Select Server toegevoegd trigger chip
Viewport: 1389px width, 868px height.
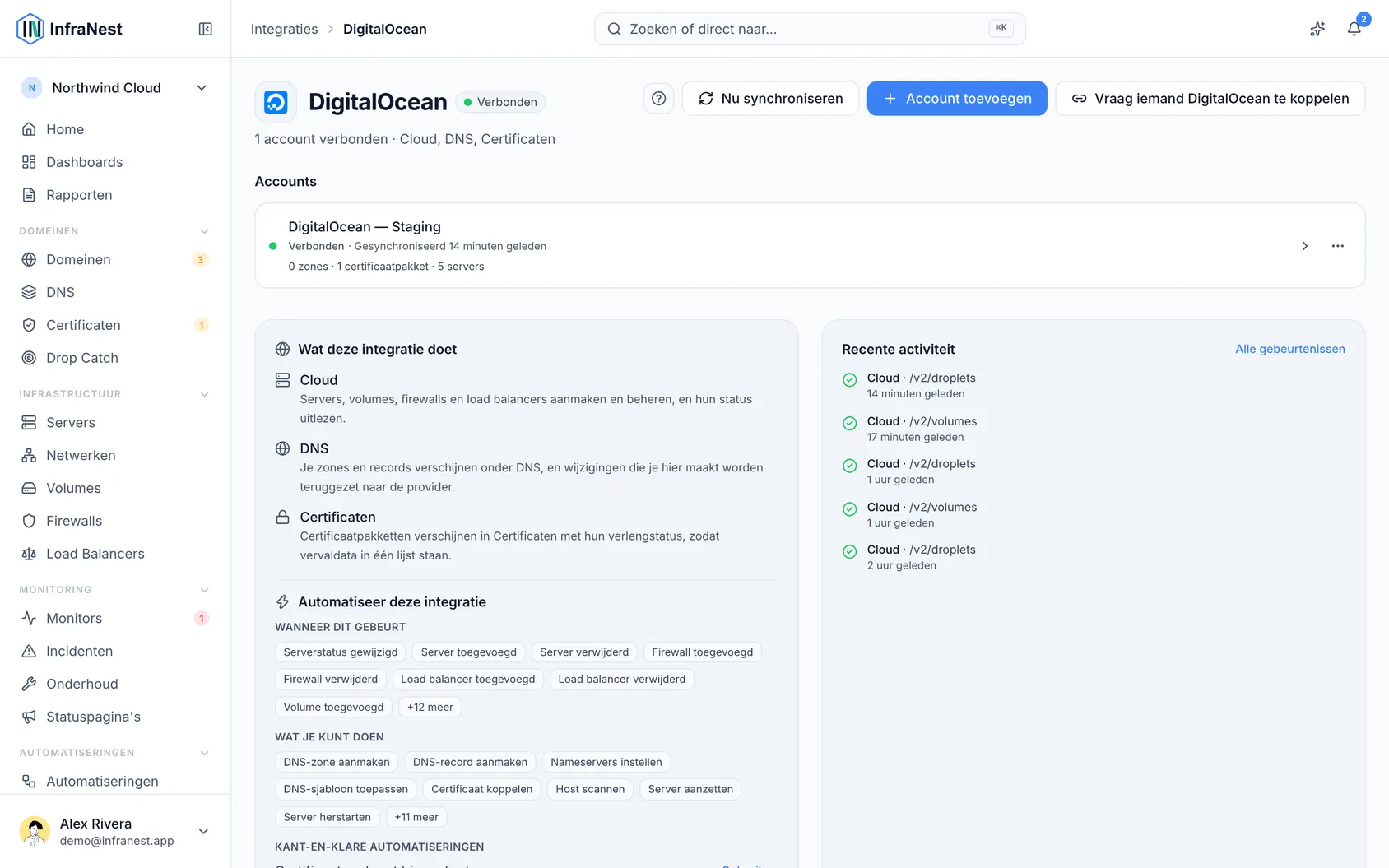point(469,652)
